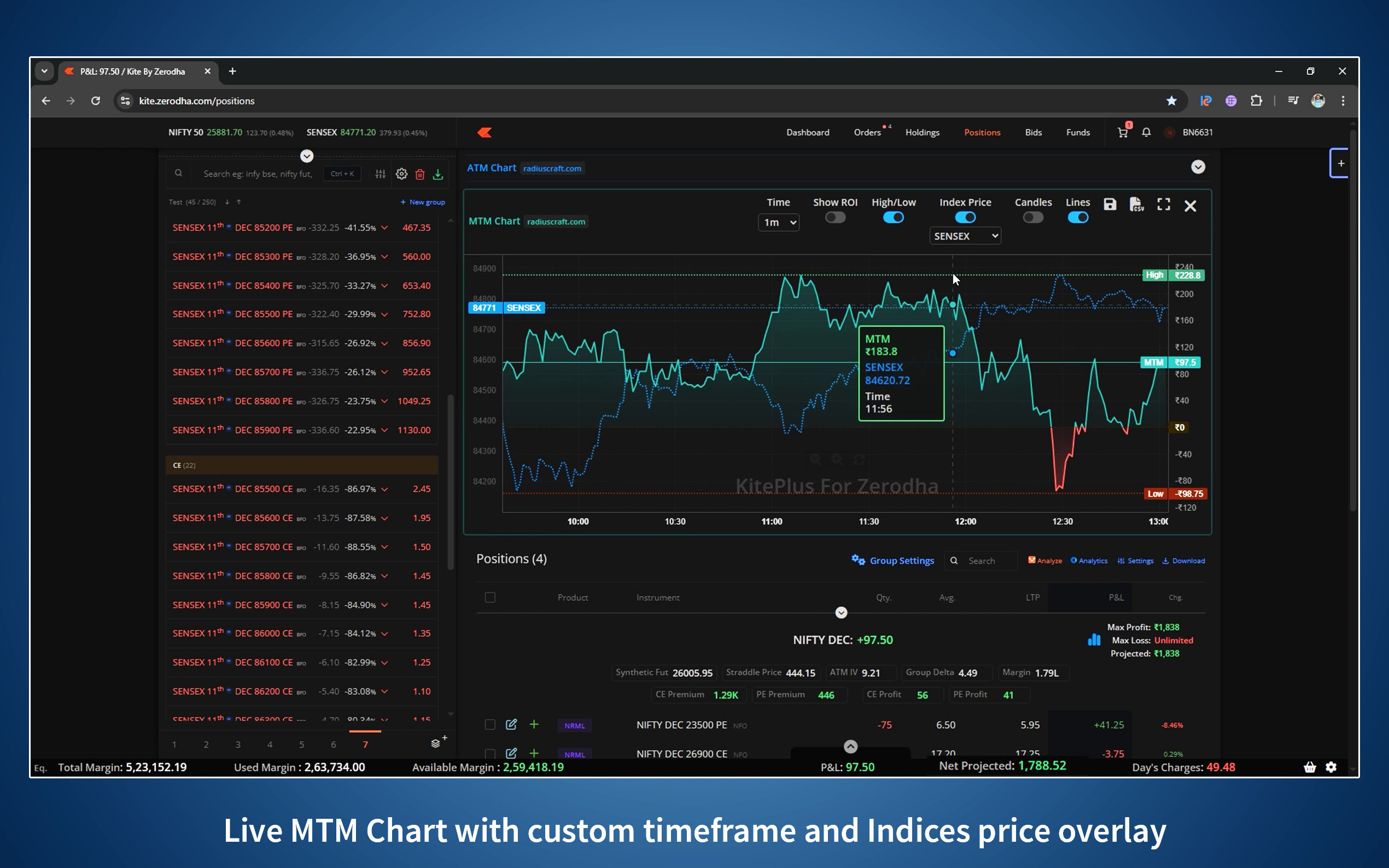The image size is (1389, 868).
Task: Switch to watchlist page 3
Action: [x=238, y=744]
